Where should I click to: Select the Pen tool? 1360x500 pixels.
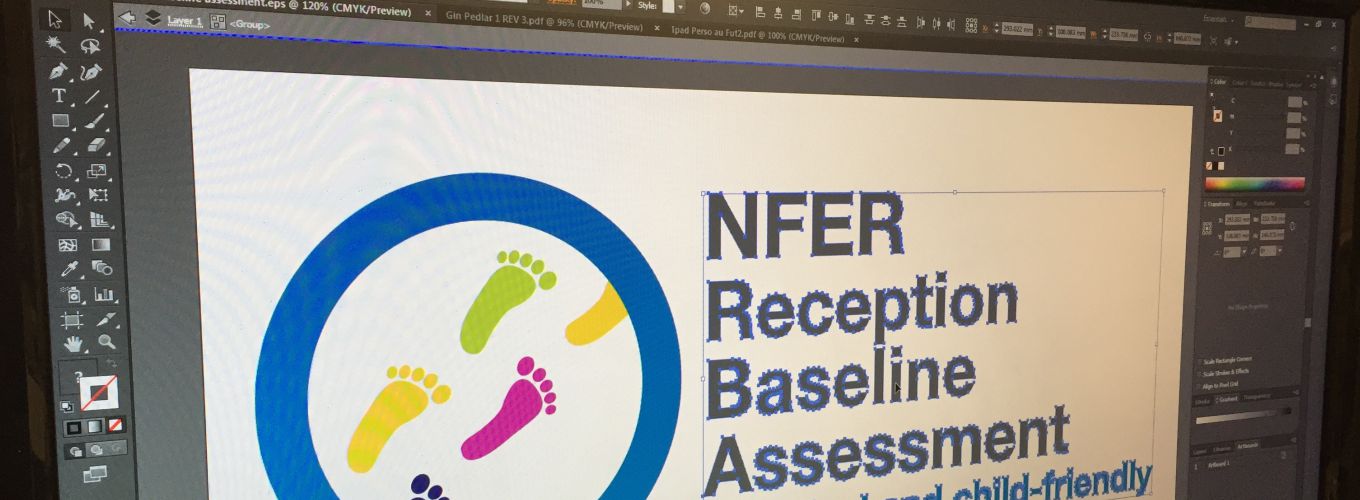point(58,71)
